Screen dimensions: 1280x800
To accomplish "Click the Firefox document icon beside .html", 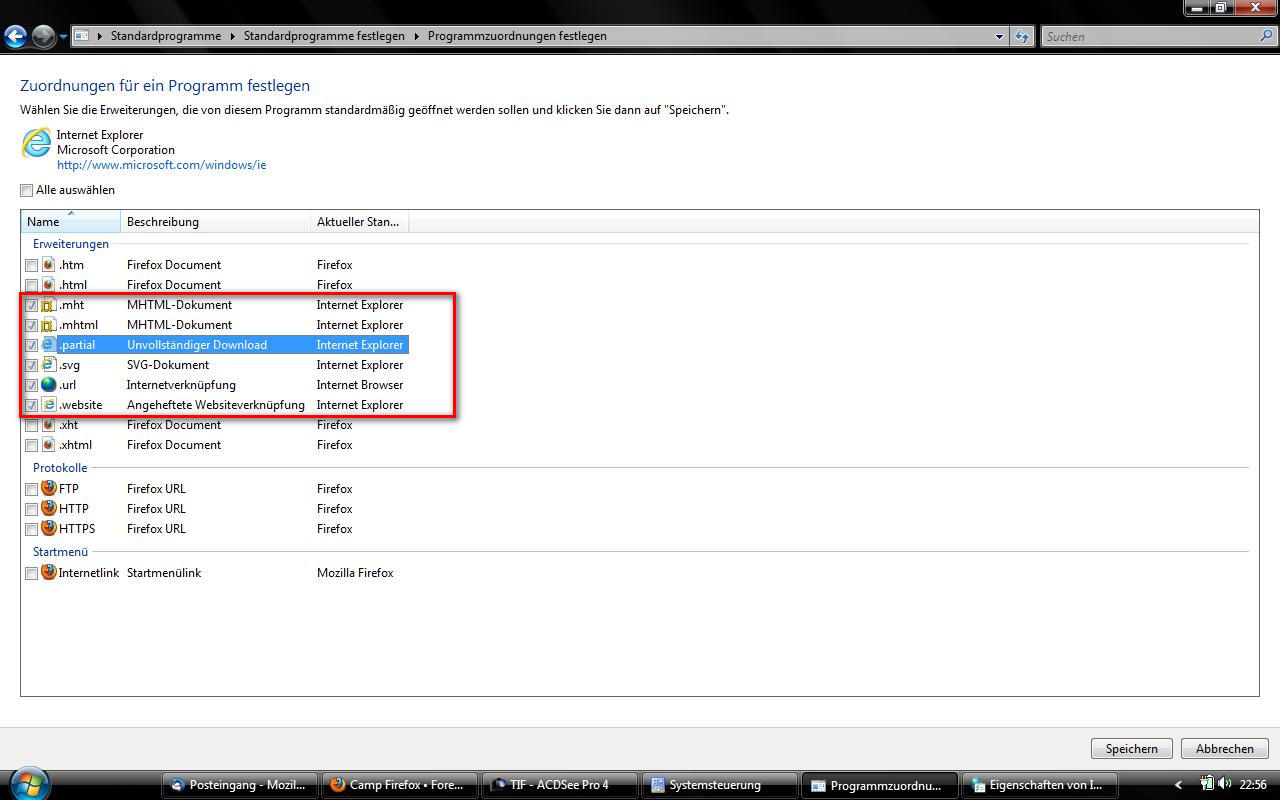I will [48, 285].
